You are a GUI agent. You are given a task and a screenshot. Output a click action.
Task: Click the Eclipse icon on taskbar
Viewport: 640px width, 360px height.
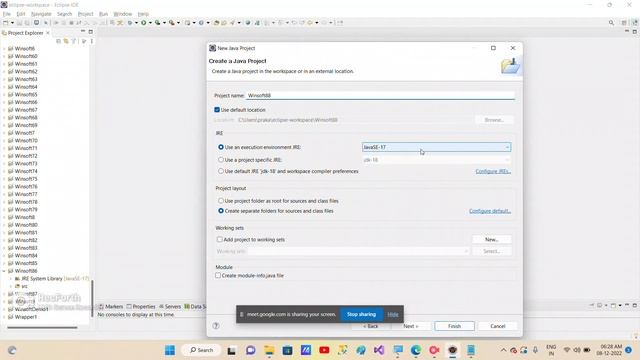tap(452, 350)
